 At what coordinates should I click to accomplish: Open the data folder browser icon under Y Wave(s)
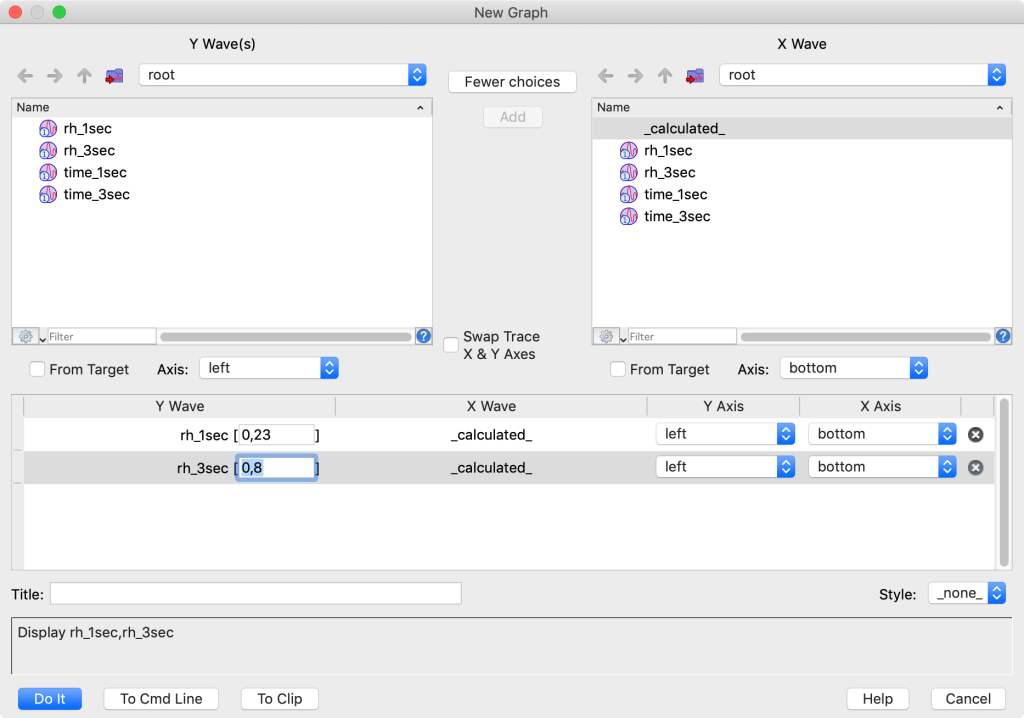click(x=114, y=74)
